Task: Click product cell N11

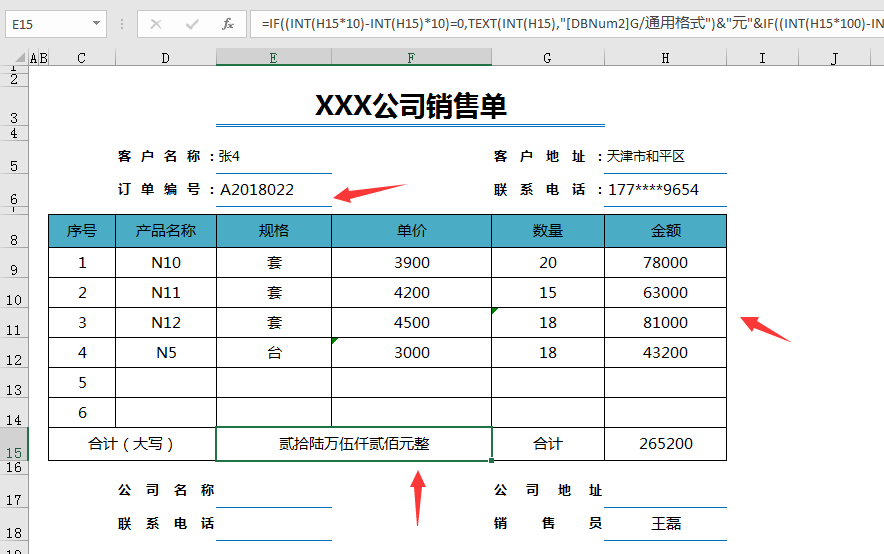Action: coord(166,292)
